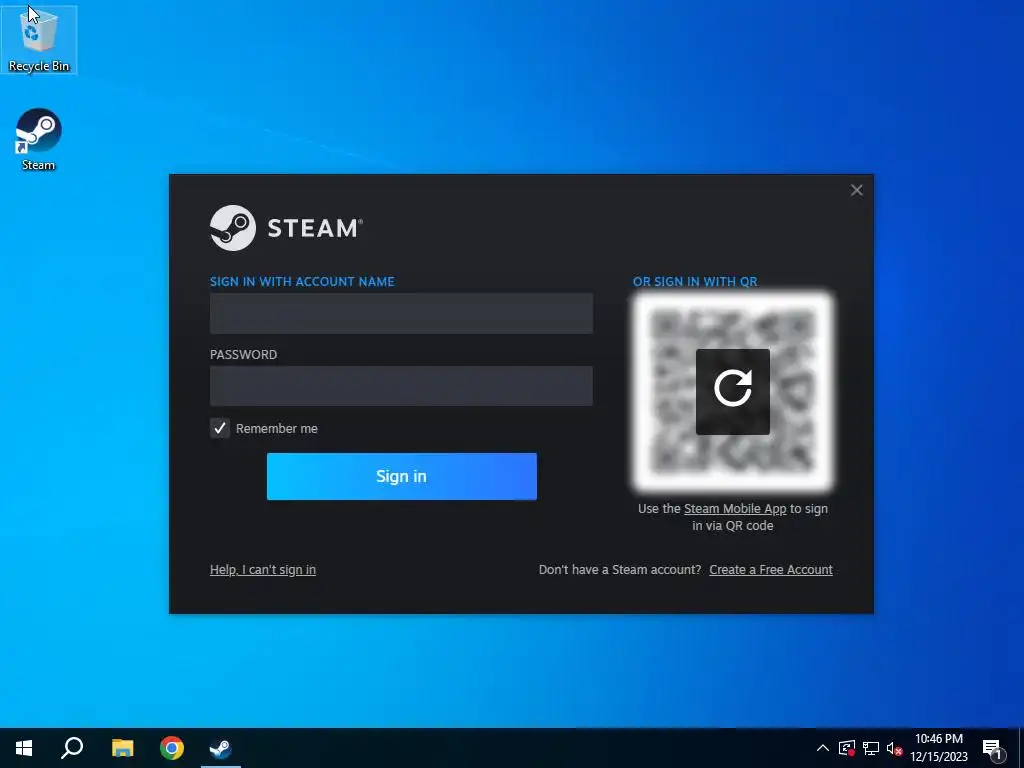The width and height of the screenshot is (1024, 768).
Task: Follow the Create a Free Account link
Action: click(771, 569)
